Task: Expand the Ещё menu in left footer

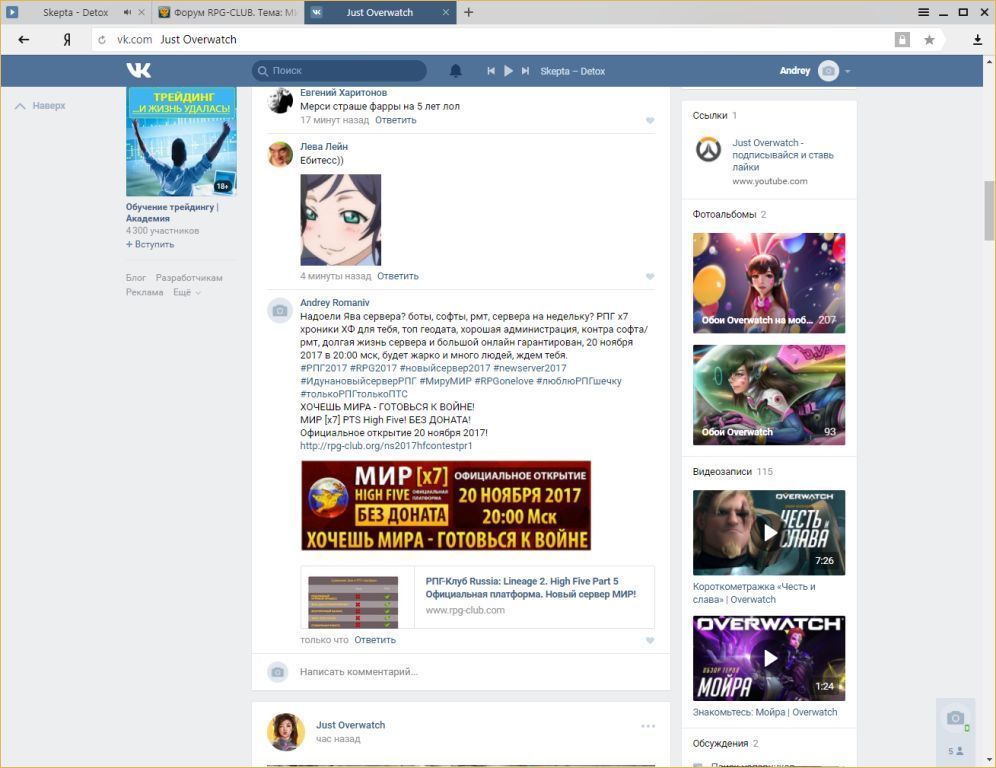Action: 187,292
